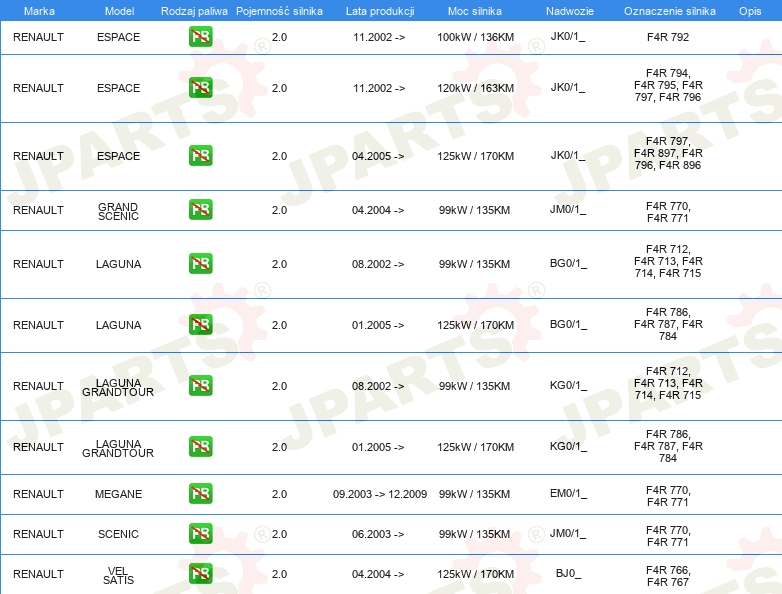This screenshot has width=782, height=594.
Task: Click SCENIC model cell with date 06.2003
Action: pos(118,534)
